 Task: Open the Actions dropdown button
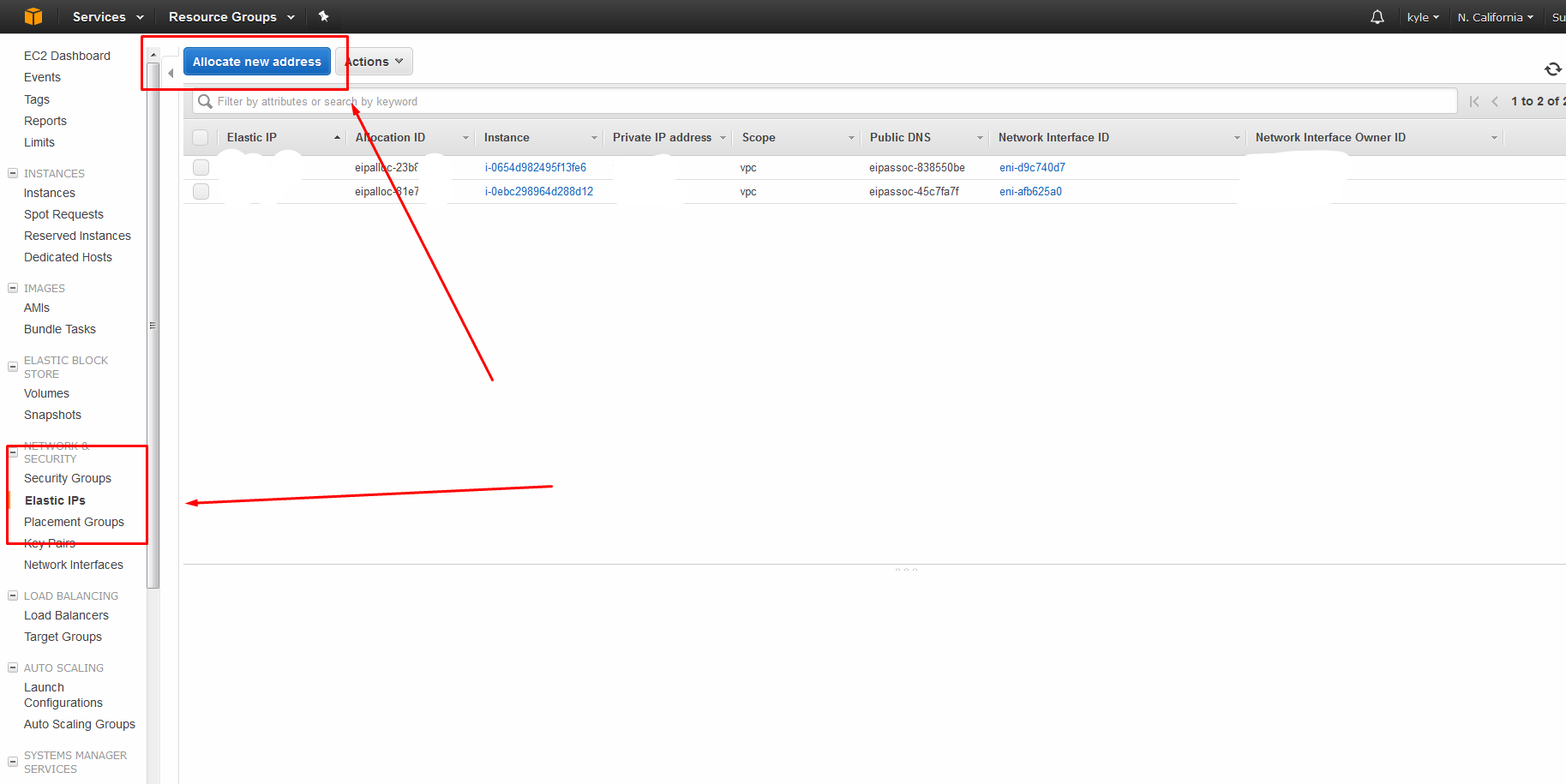375,62
